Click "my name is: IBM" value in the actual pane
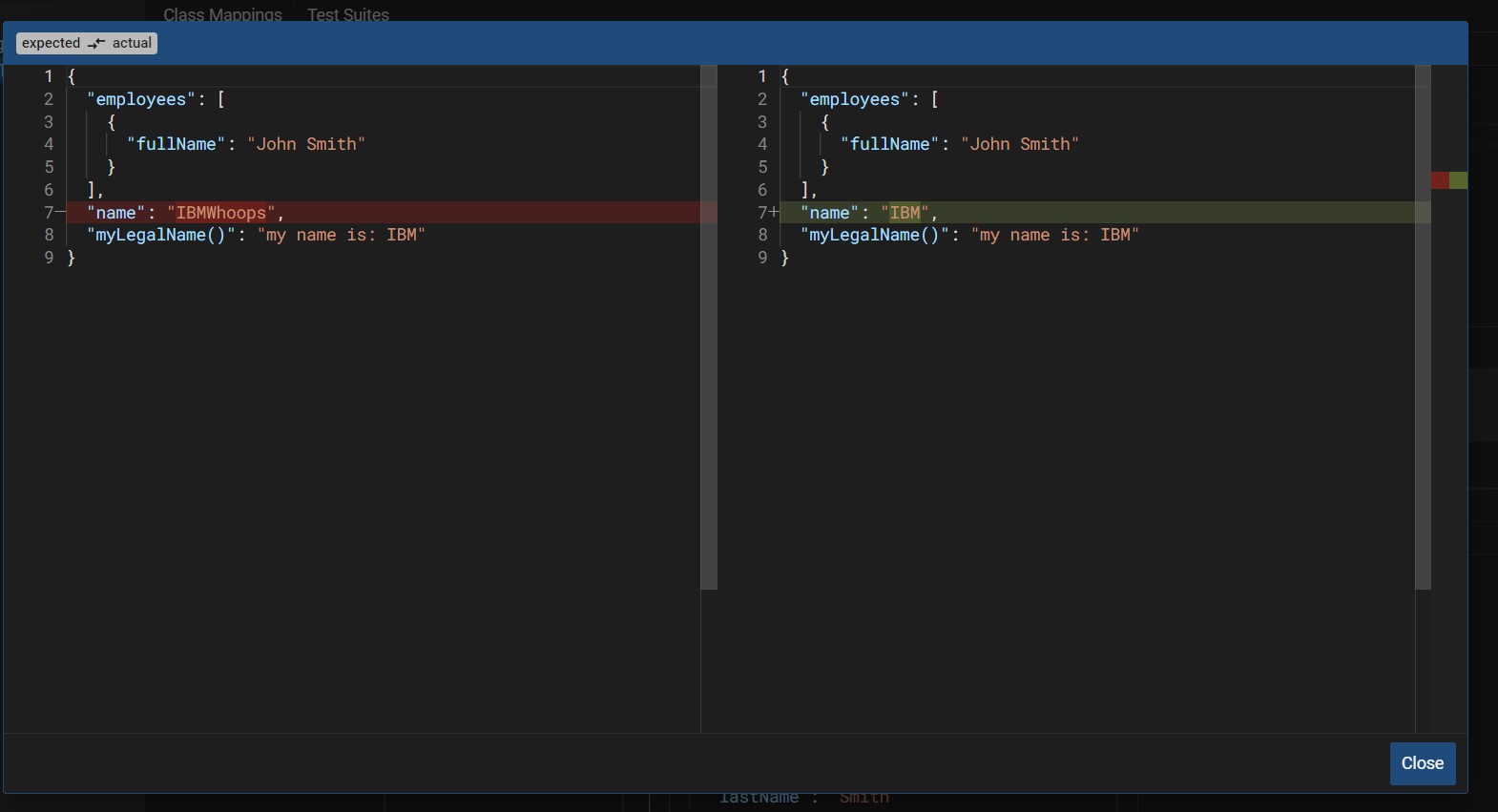 (1055, 235)
